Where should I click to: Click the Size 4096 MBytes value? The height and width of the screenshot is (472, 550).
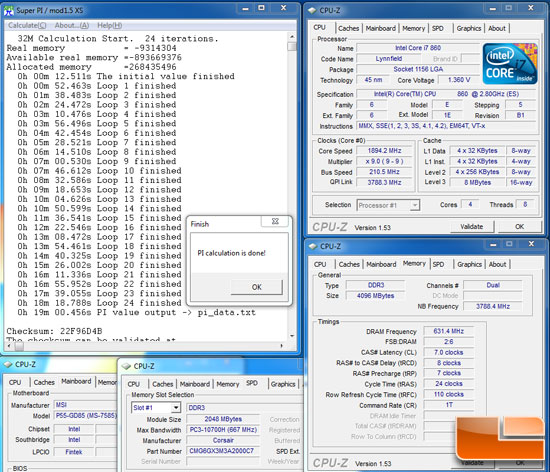pos(375,296)
